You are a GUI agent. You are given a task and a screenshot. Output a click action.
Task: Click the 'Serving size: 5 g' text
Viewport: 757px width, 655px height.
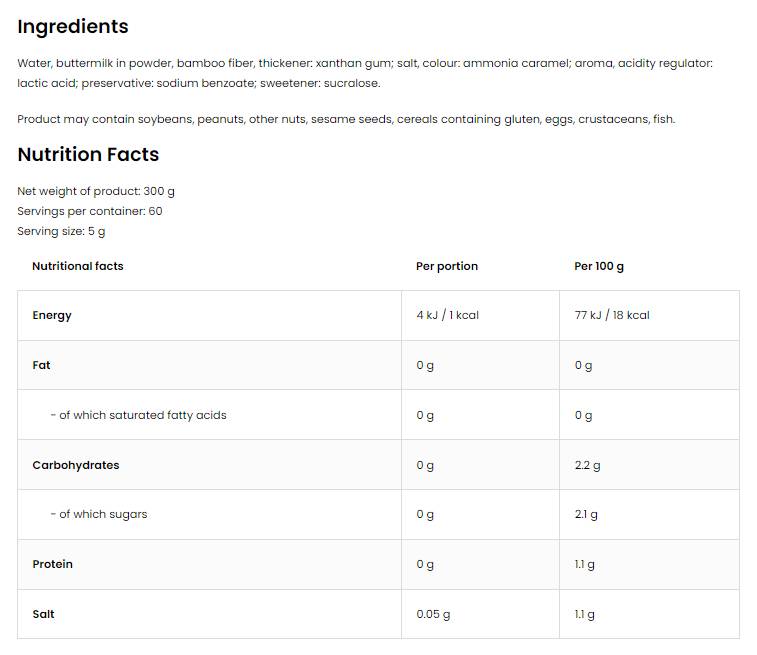click(x=61, y=231)
